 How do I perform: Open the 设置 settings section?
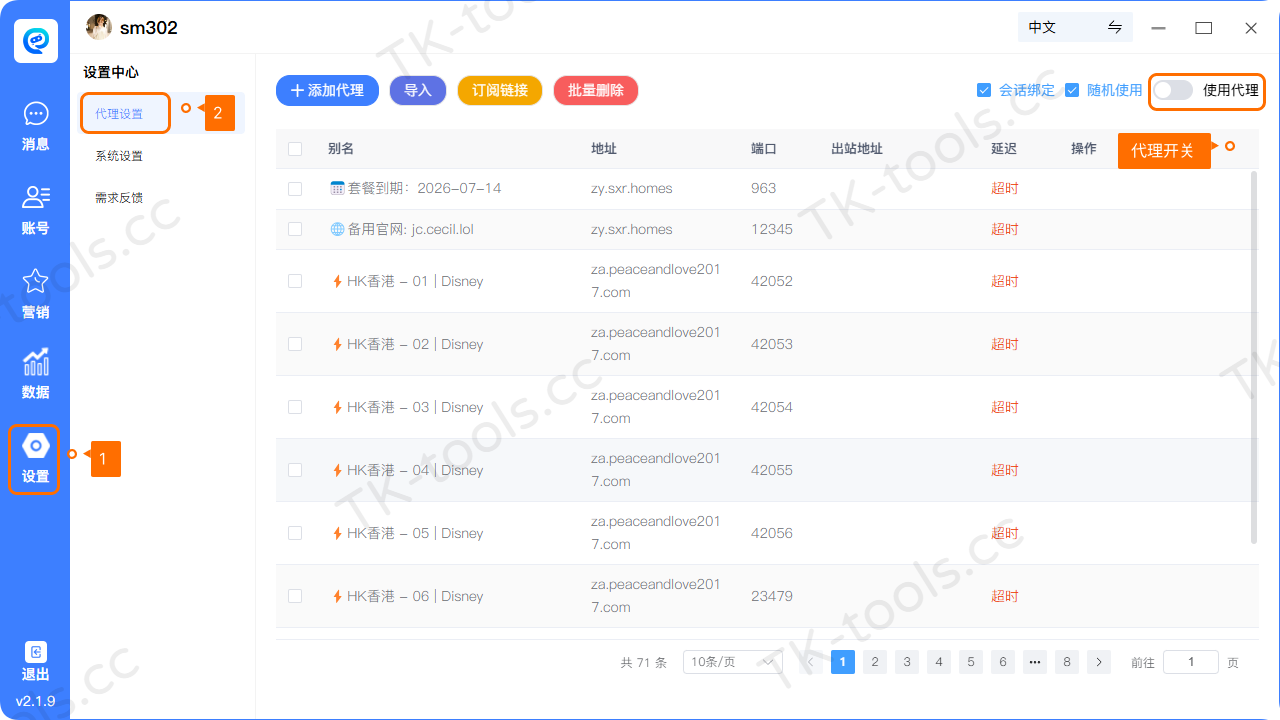pos(35,459)
